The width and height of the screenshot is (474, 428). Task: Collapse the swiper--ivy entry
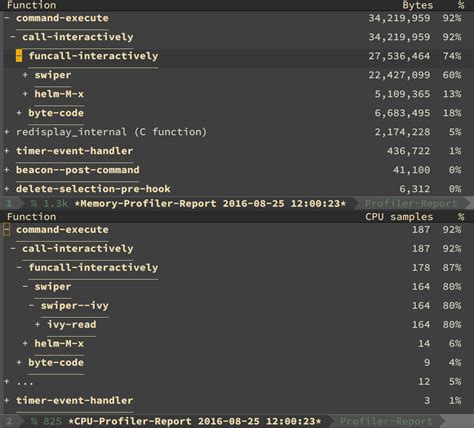(x=31, y=306)
